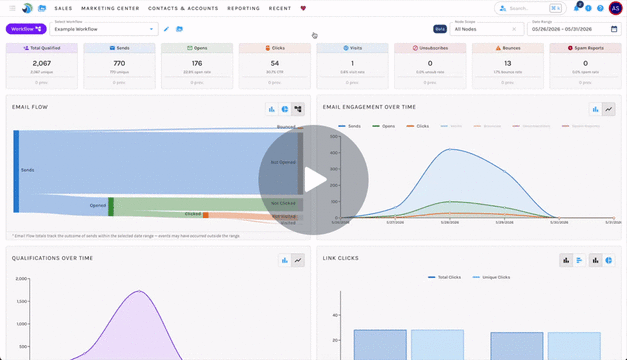The width and height of the screenshot is (627, 360).
Task: Open the Select Workflow dropdown
Action: 104,29
